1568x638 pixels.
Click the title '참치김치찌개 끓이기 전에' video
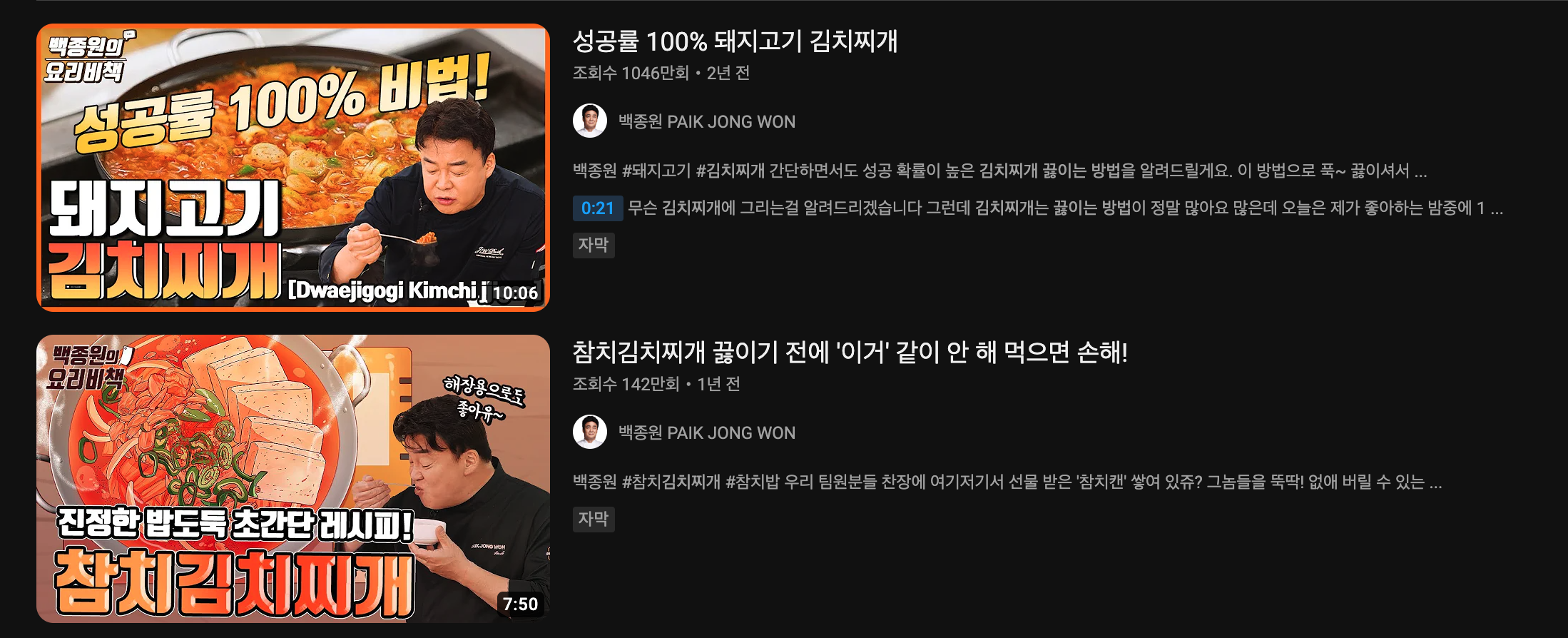850,352
